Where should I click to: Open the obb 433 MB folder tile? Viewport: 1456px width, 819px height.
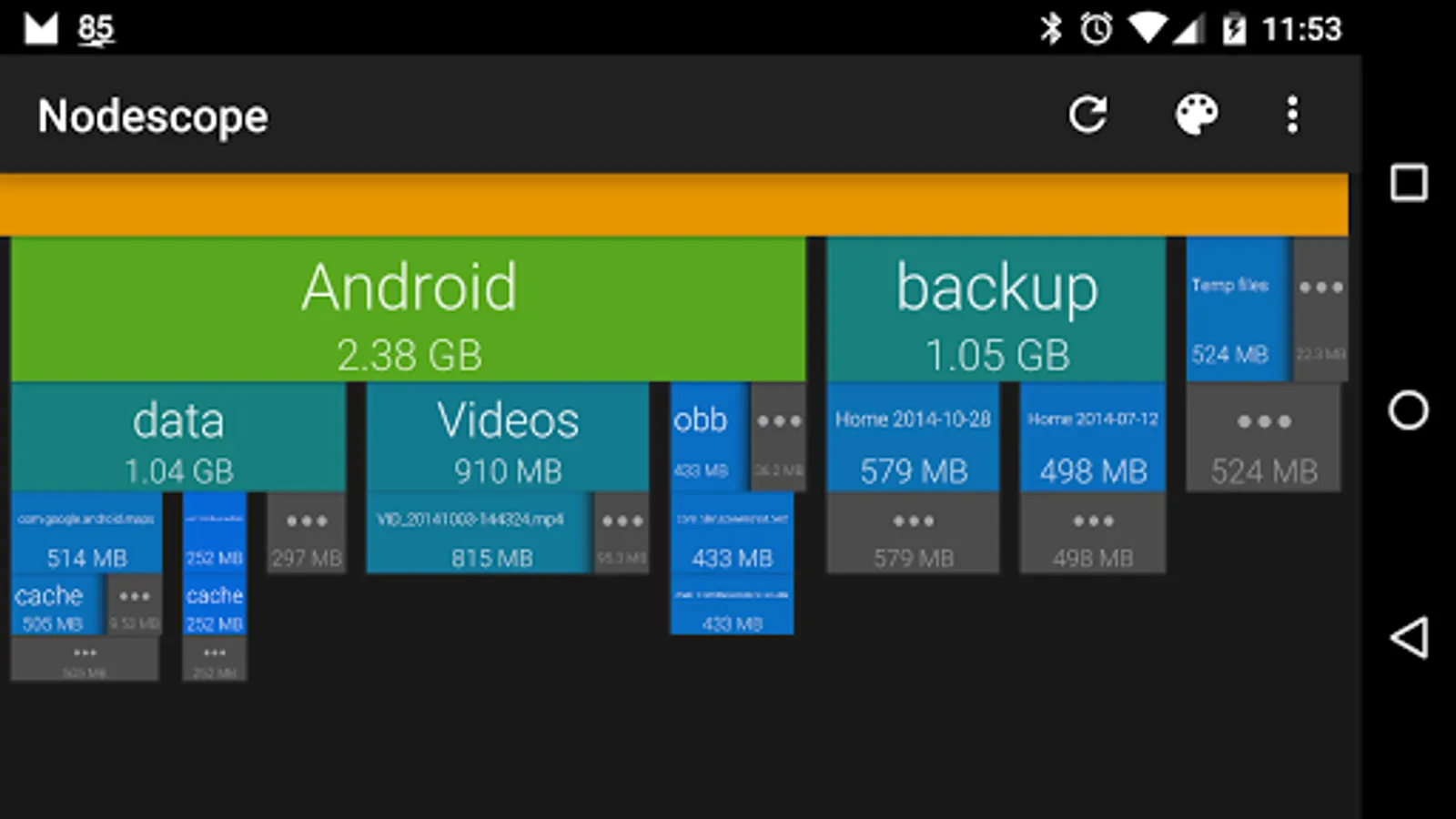coord(709,438)
